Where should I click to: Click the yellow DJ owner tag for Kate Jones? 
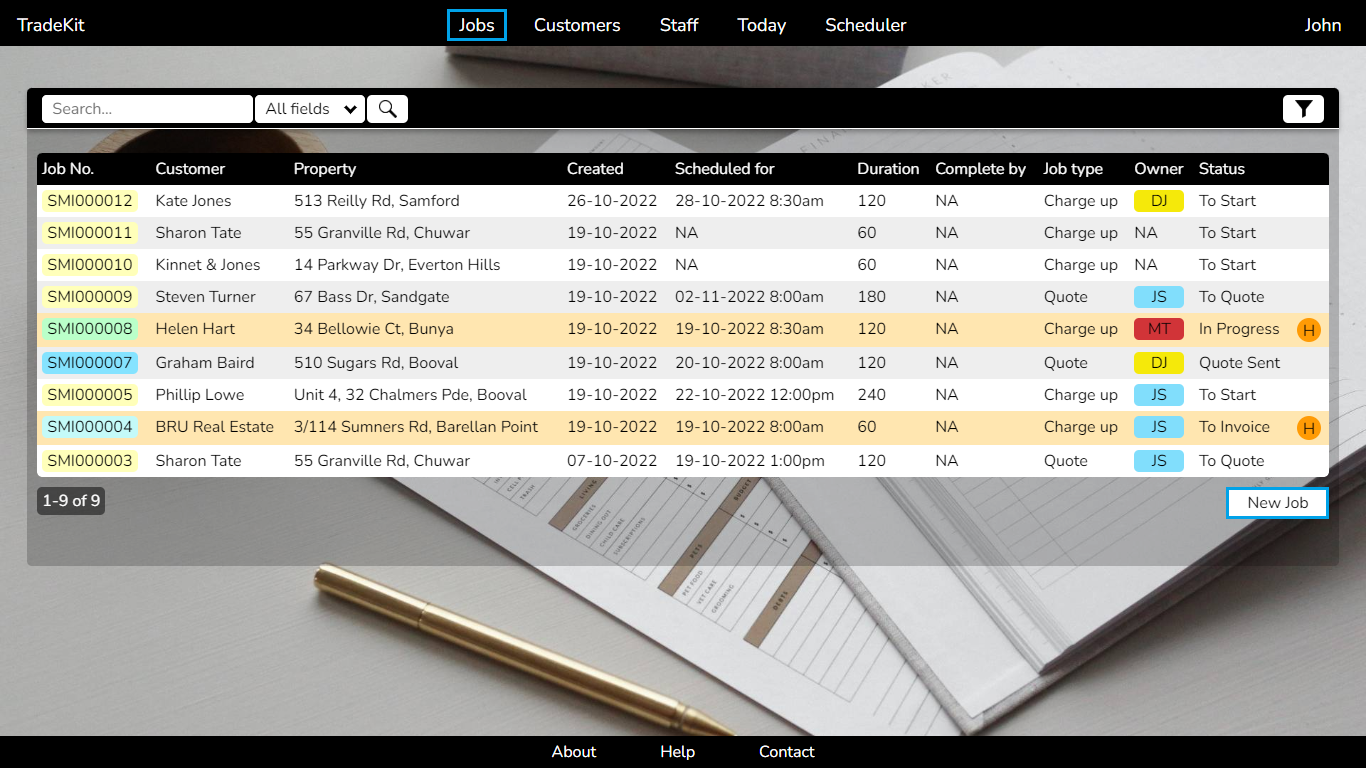coord(1159,201)
